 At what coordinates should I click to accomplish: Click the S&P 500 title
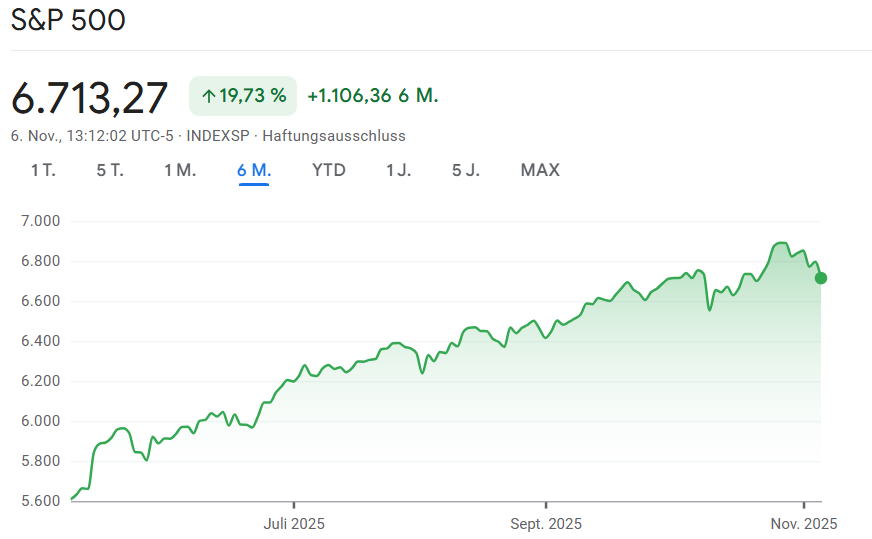(x=68, y=20)
